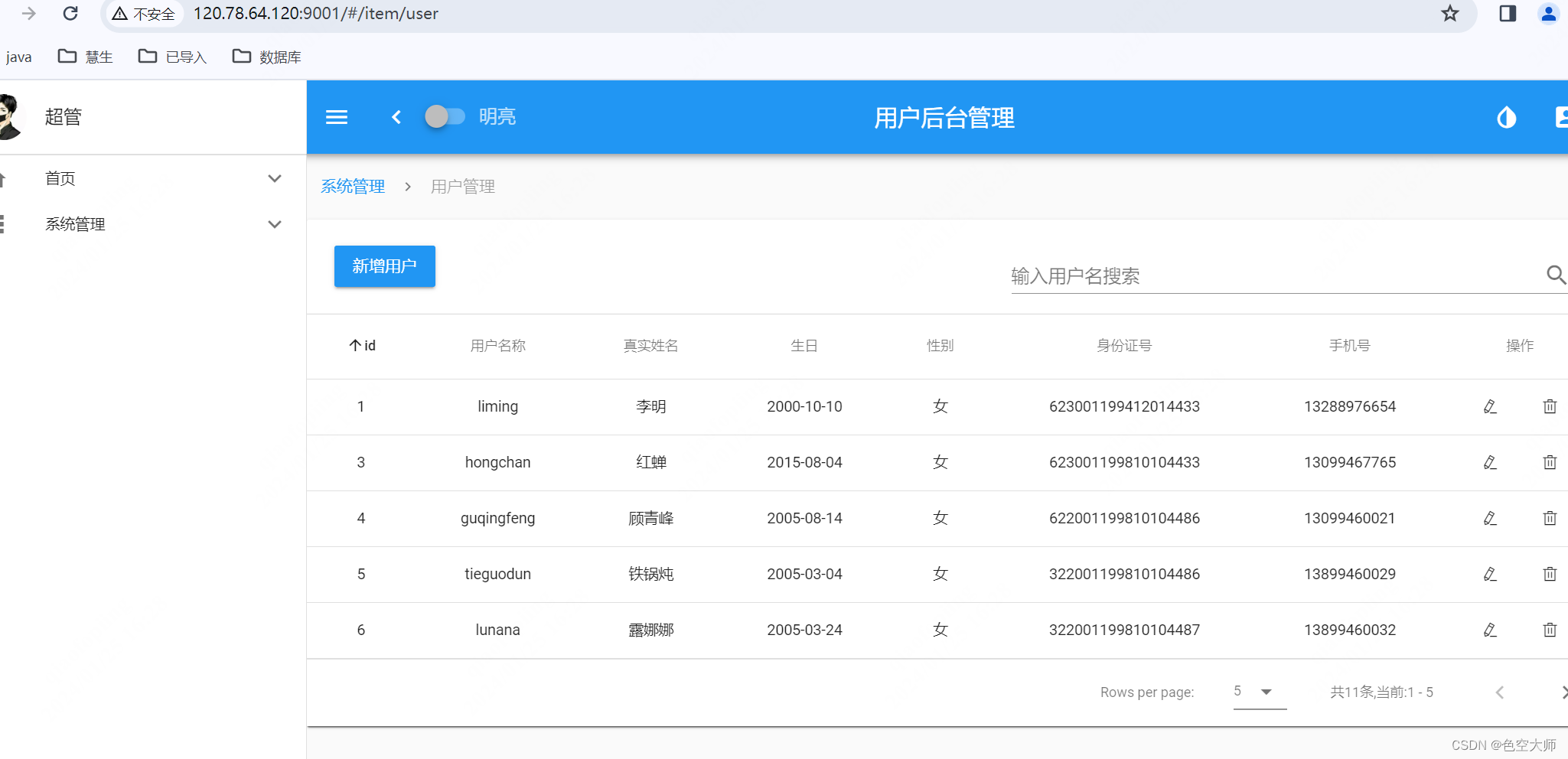
Task: Click the 性别 column header
Action: coord(940,346)
